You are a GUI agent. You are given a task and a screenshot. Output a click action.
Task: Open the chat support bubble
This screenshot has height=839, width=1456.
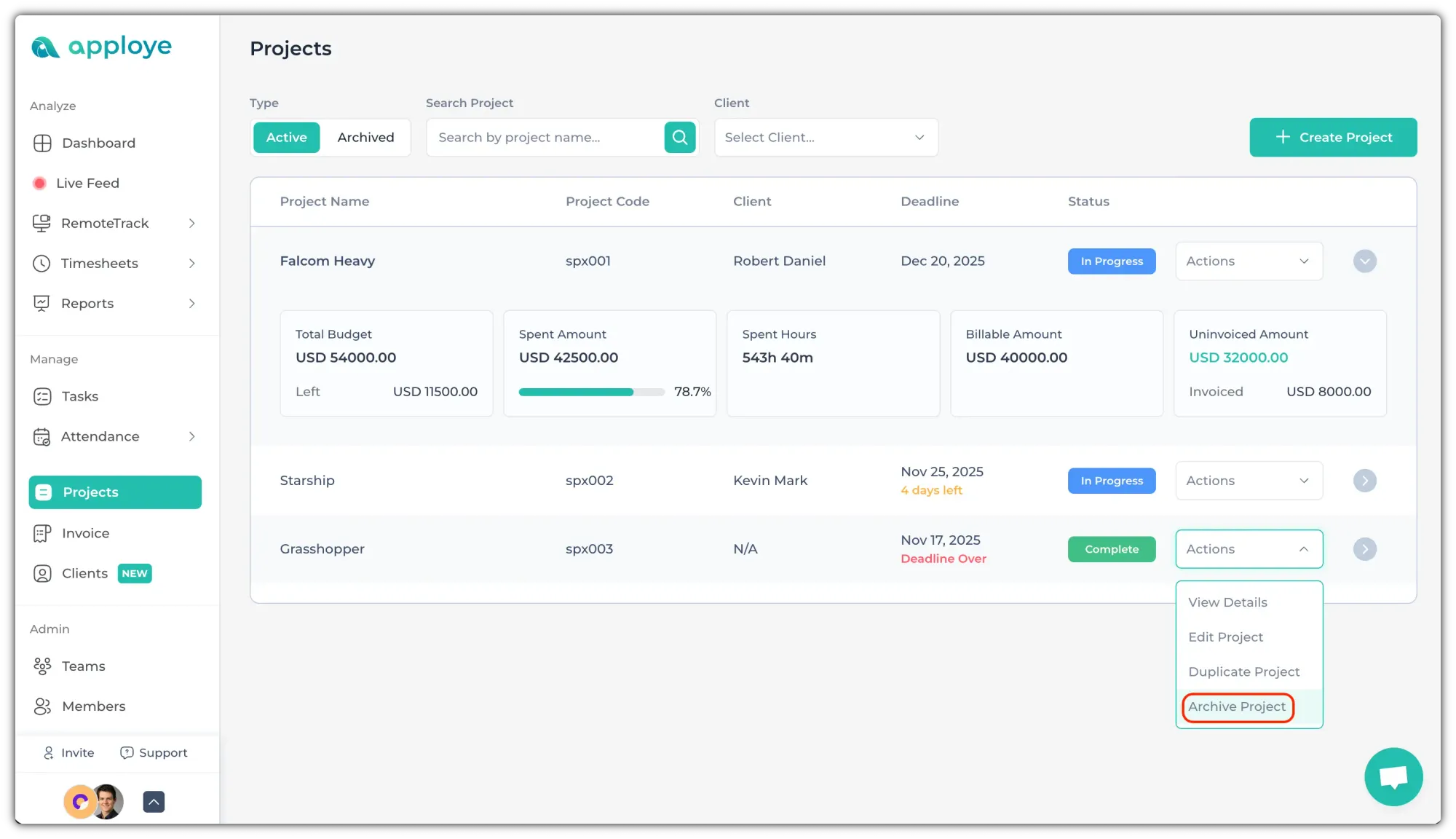tap(1393, 777)
